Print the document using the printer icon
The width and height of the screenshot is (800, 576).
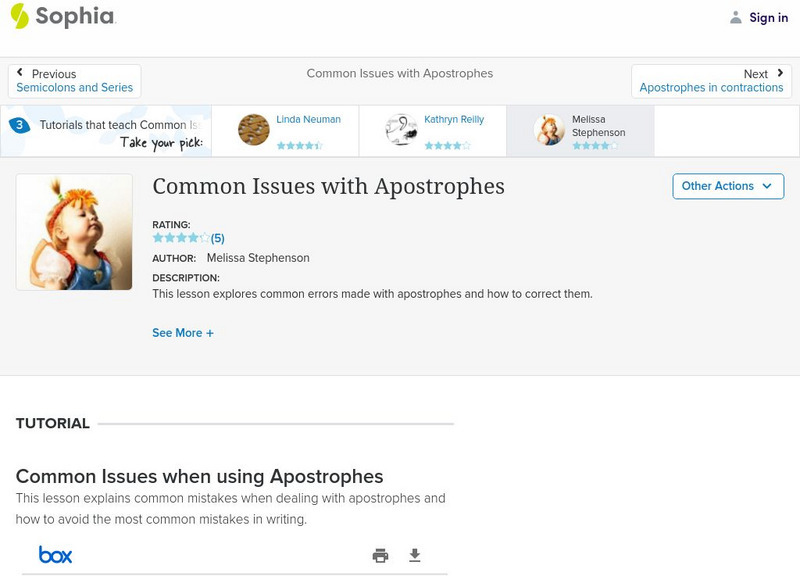coord(380,556)
